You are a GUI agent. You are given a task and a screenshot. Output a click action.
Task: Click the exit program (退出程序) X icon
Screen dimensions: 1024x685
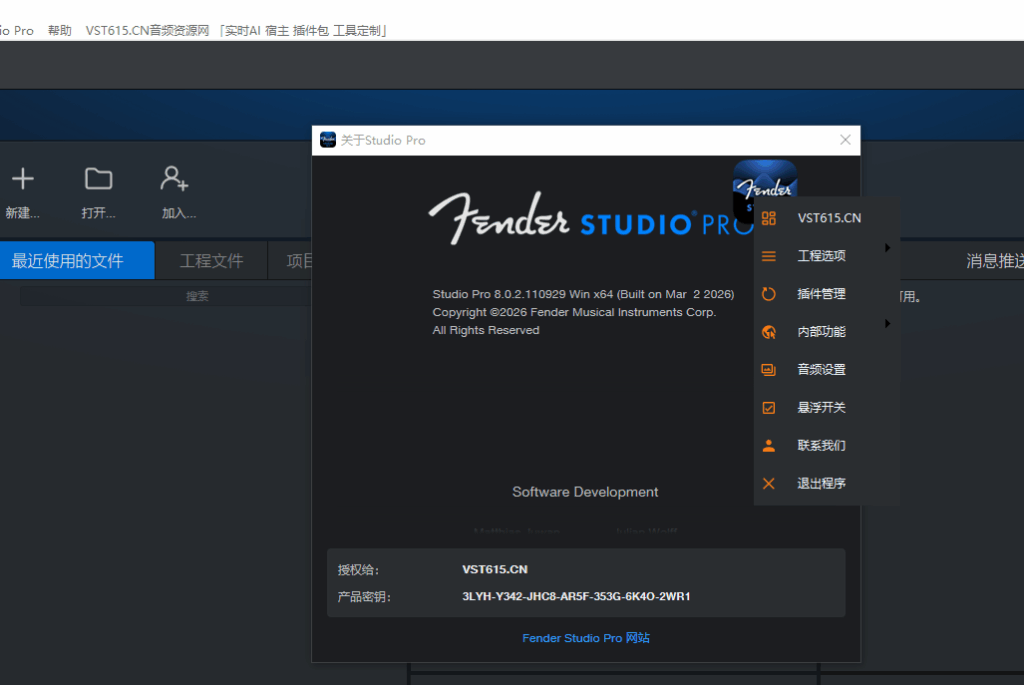769,484
